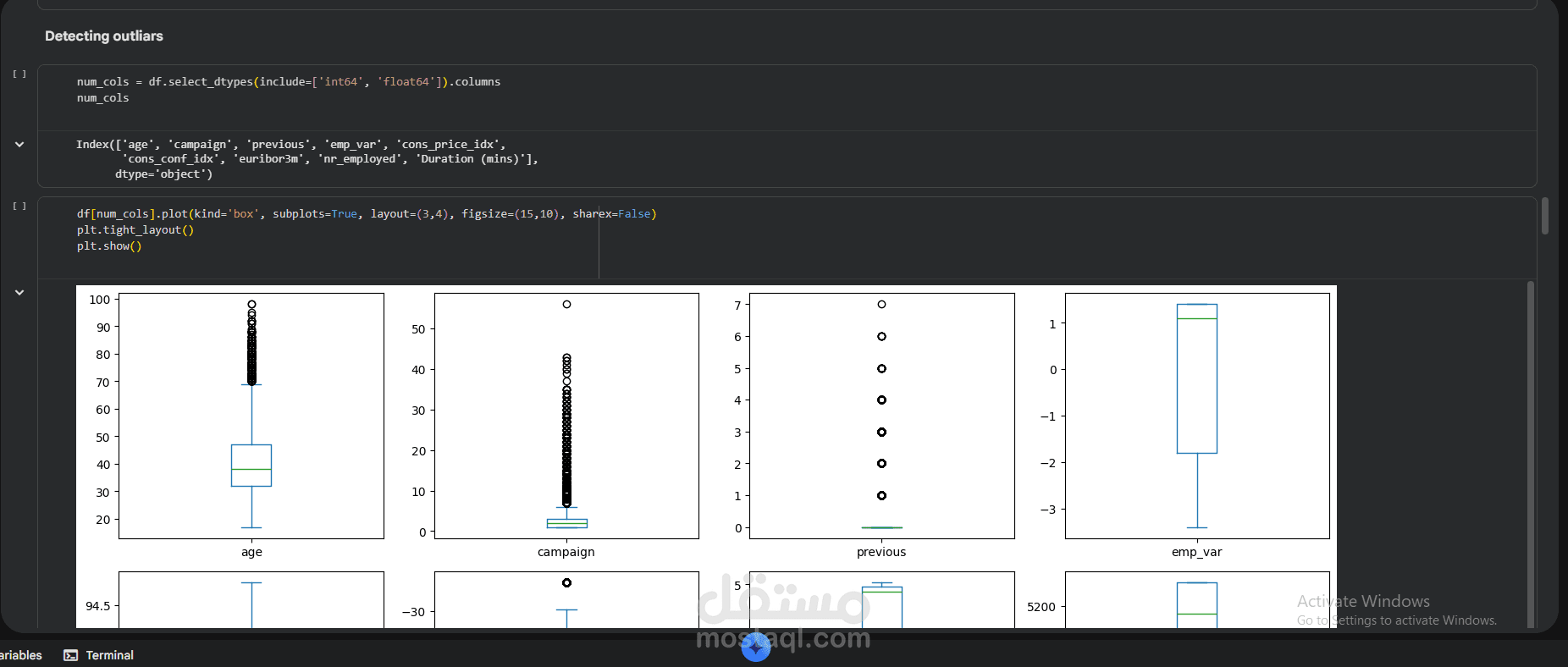Screen dimensions: 1568x667
Task: Click the Terminal icon in bottom bar
Action: (x=71, y=655)
